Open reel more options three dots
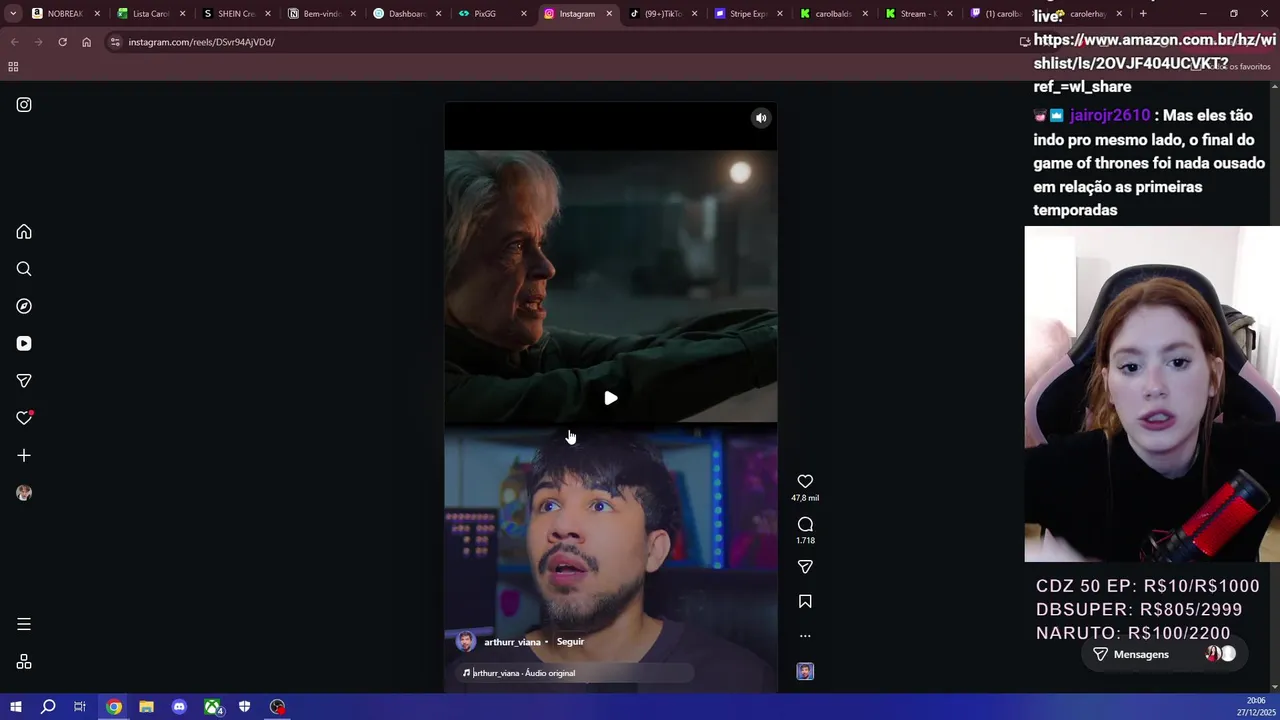Image resolution: width=1280 pixels, height=720 pixels. click(x=805, y=636)
